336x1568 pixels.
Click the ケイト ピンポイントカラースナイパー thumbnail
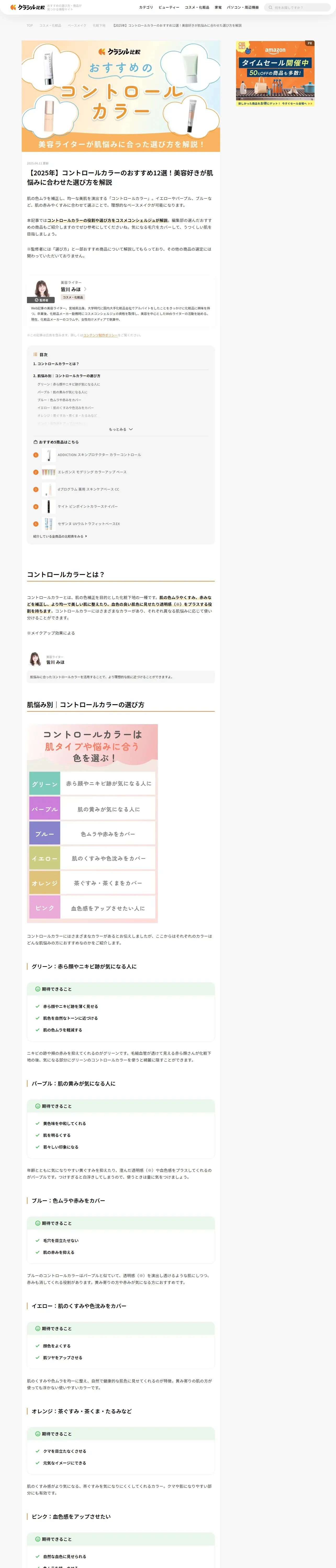coord(49,506)
